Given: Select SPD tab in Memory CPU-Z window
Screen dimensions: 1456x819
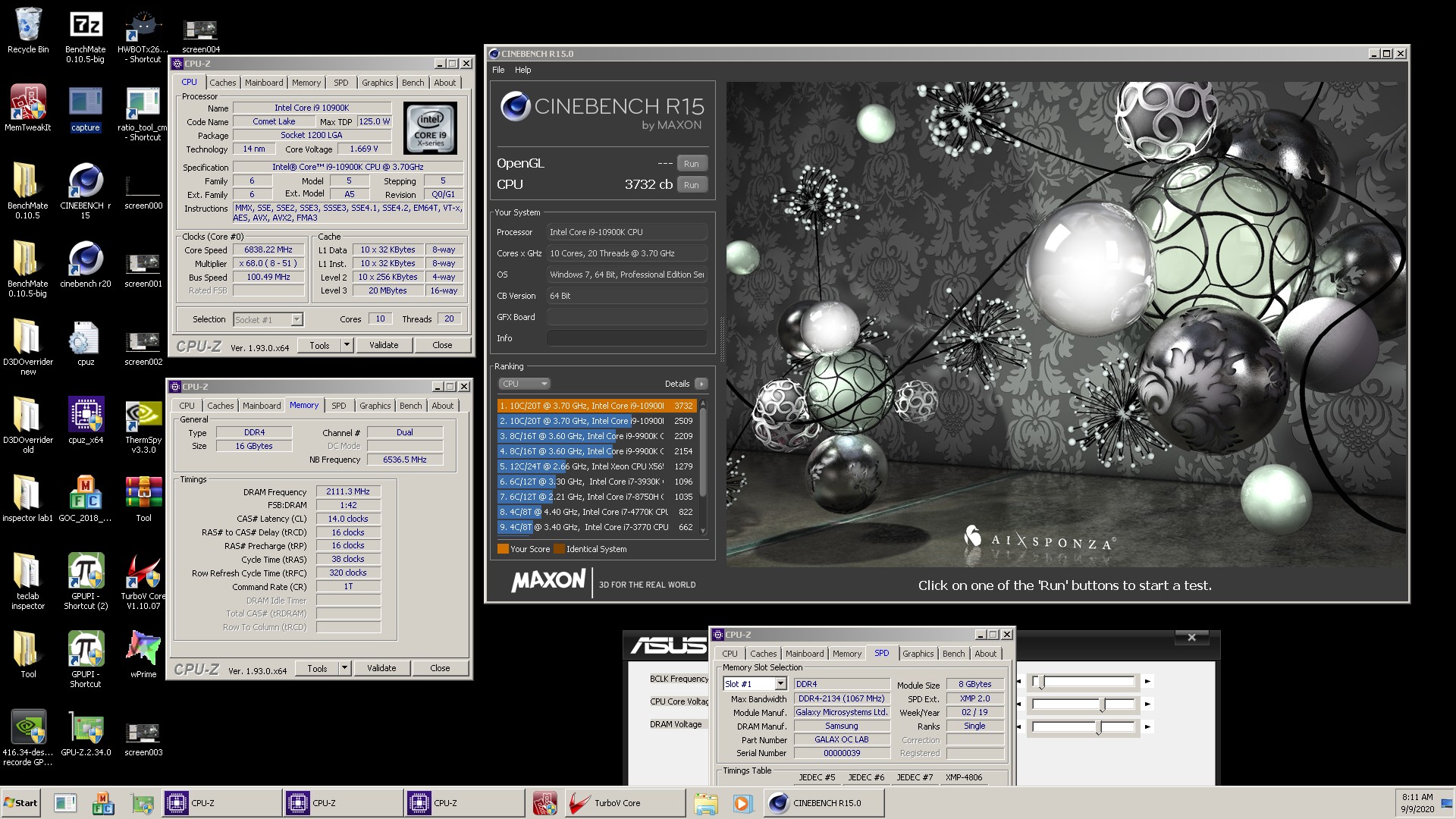Looking at the screenshot, I should pyautogui.click(x=339, y=406).
